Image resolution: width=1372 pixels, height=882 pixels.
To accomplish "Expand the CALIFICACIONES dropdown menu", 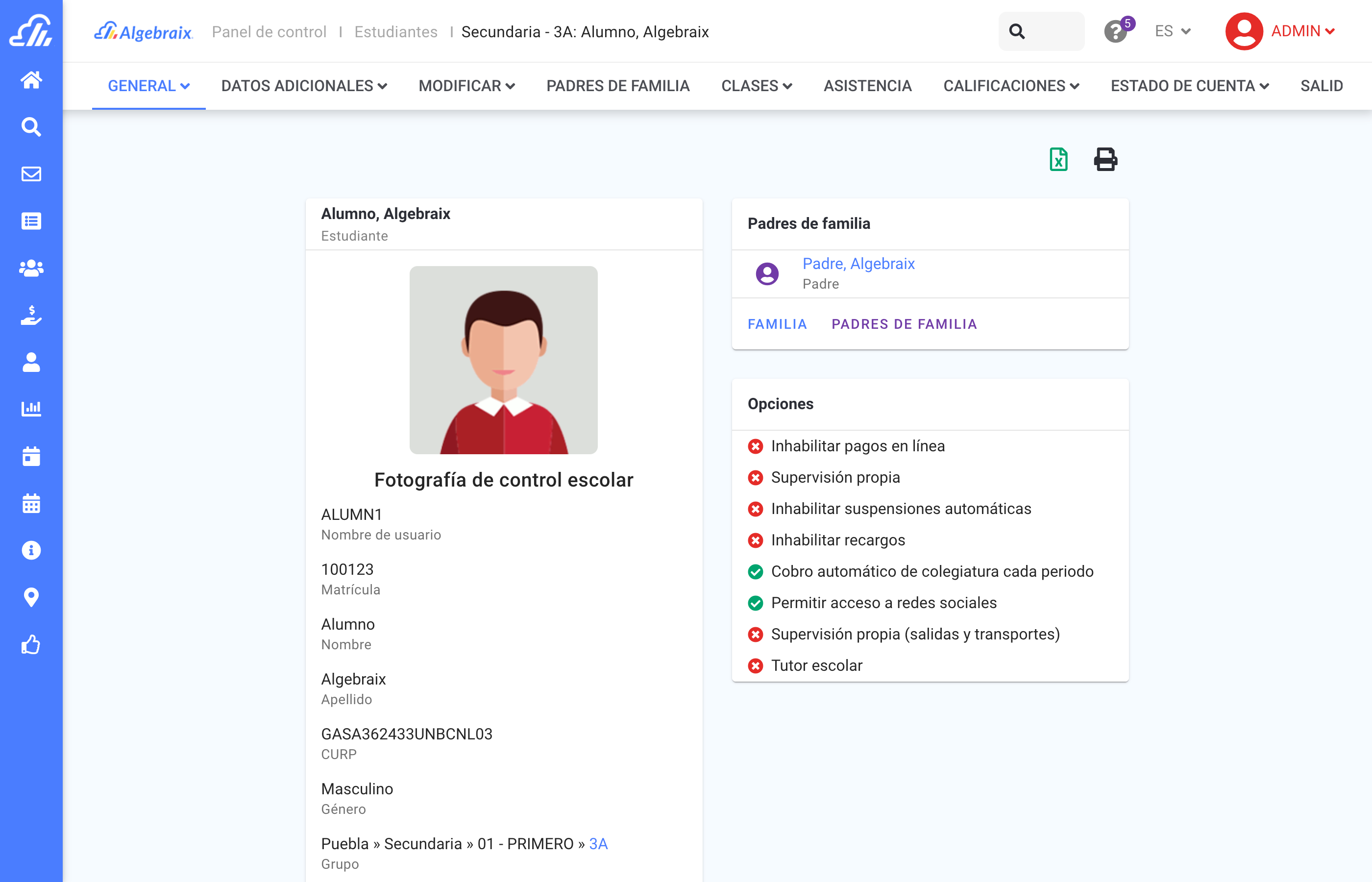I will point(1011,86).
